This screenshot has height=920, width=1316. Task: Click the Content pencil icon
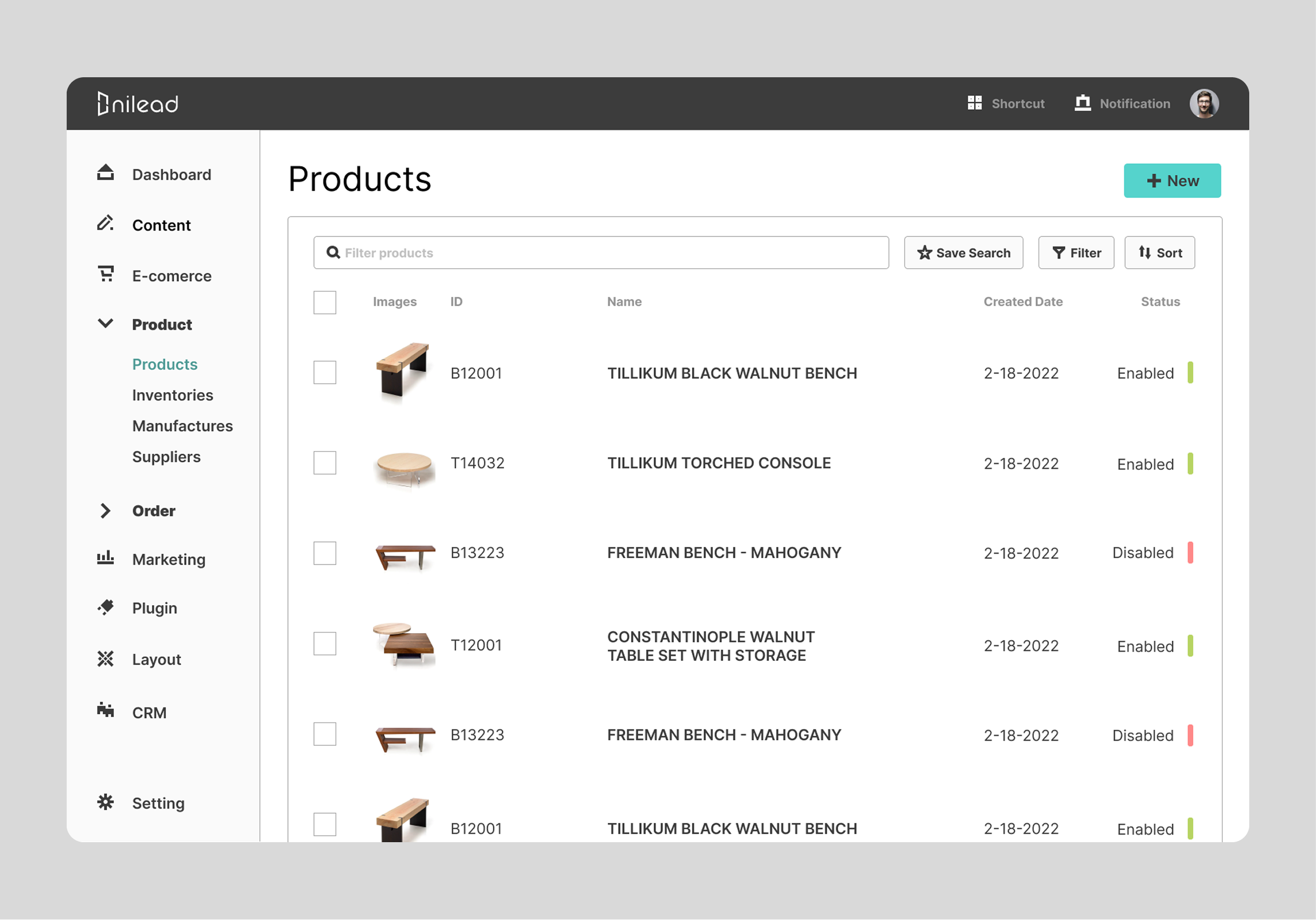(x=105, y=224)
